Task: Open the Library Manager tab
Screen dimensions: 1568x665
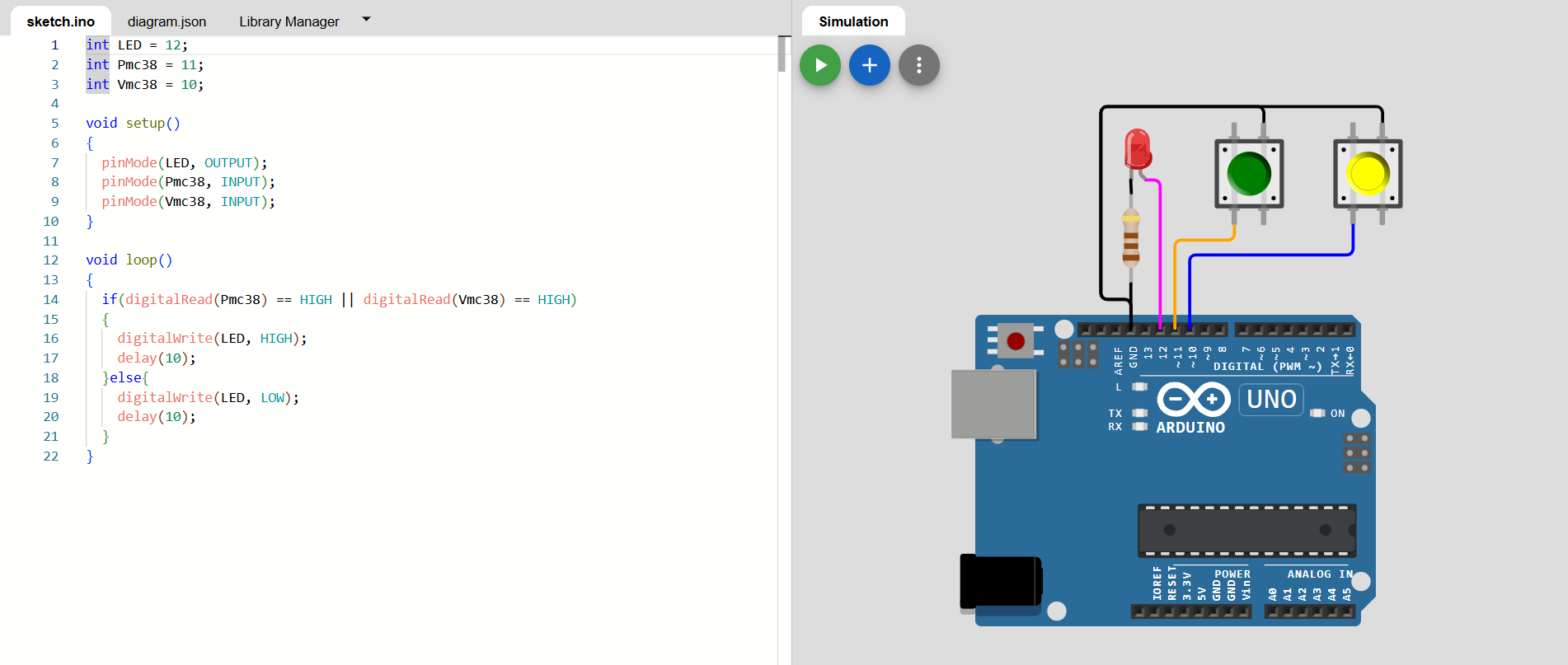Action: 289,21
